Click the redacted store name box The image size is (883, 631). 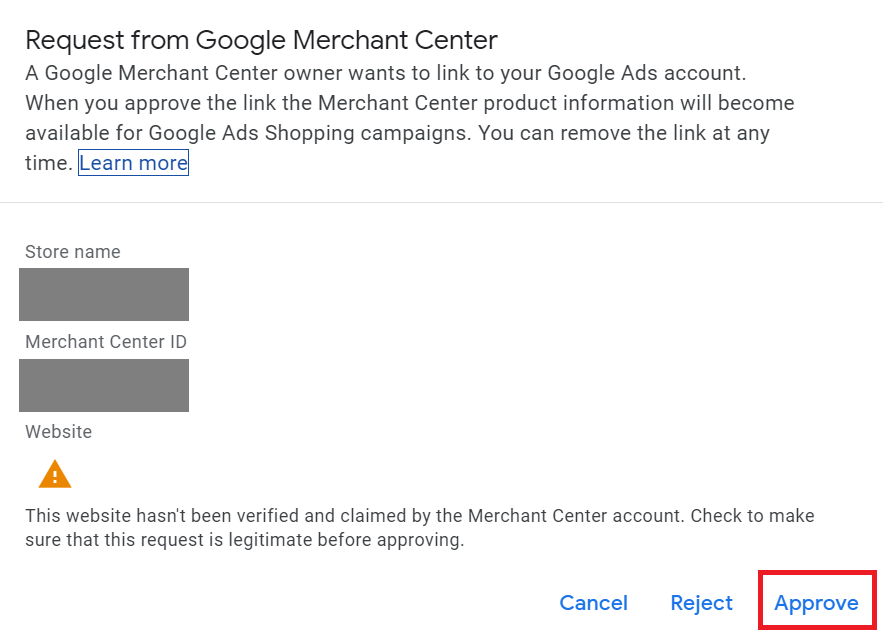pyautogui.click(x=104, y=294)
